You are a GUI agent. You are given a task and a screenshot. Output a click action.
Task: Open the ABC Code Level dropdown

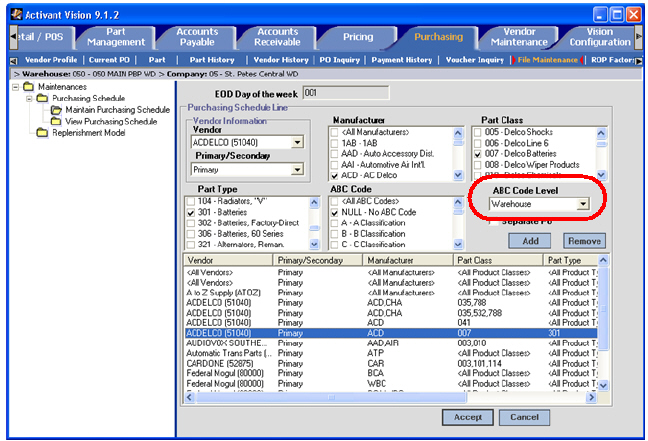pyautogui.click(x=583, y=204)
